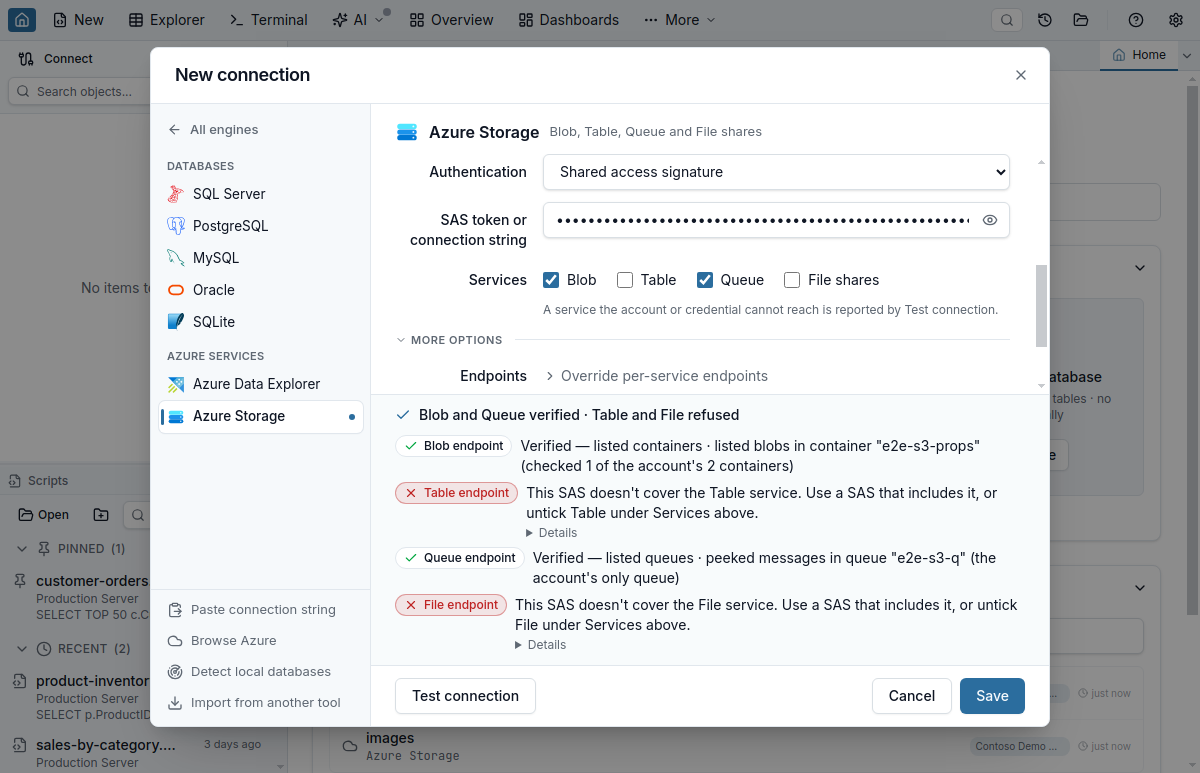The image size is (1200, 773).
Task: Save the new connection
Action: tap(992, 696)
